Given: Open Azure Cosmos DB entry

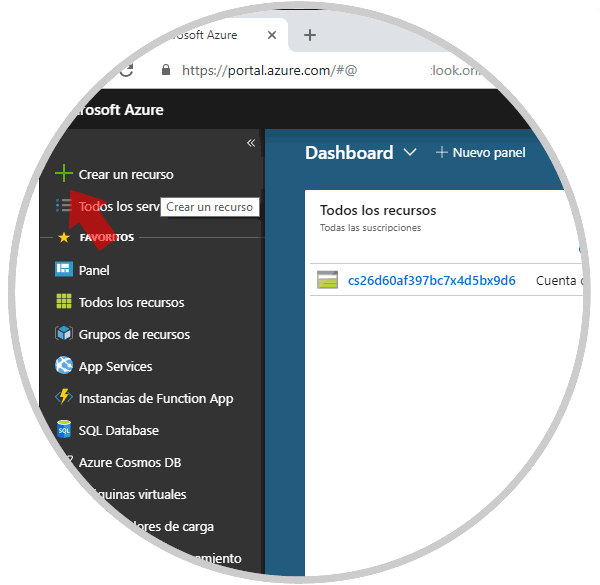Looking at the screenshot, I should (x=130, y=463).
